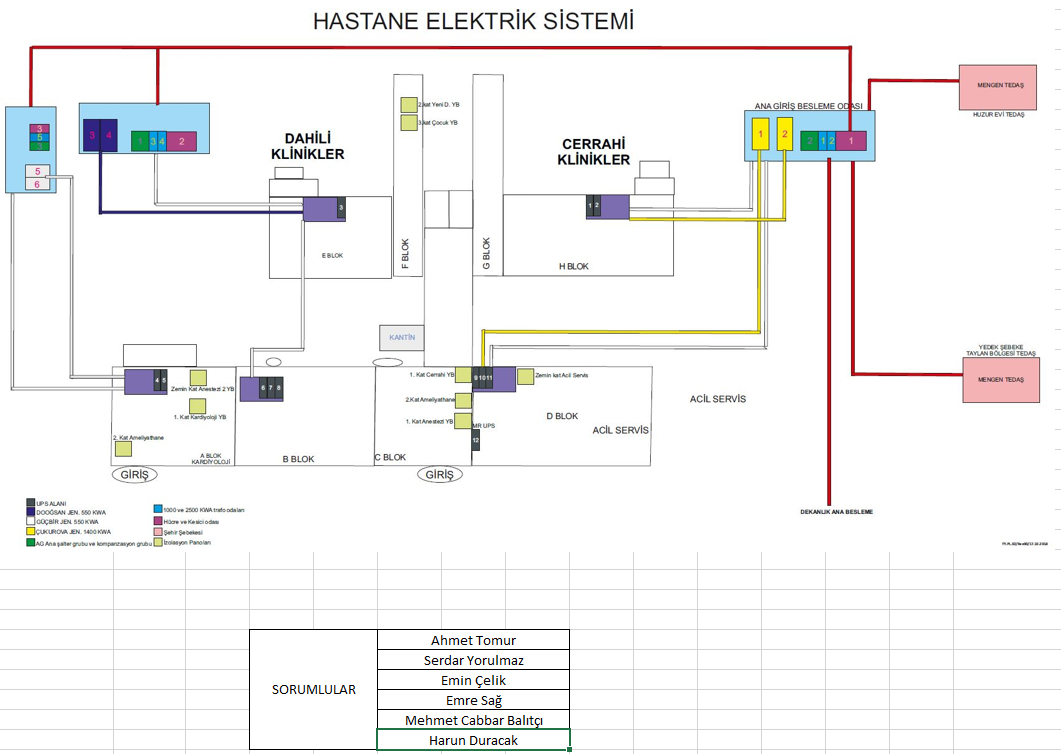Select the ÇUKUROVA JEN. 1400 KWA legend swatch
Viewport: 1061px width, 754px height.
point(29,532)
